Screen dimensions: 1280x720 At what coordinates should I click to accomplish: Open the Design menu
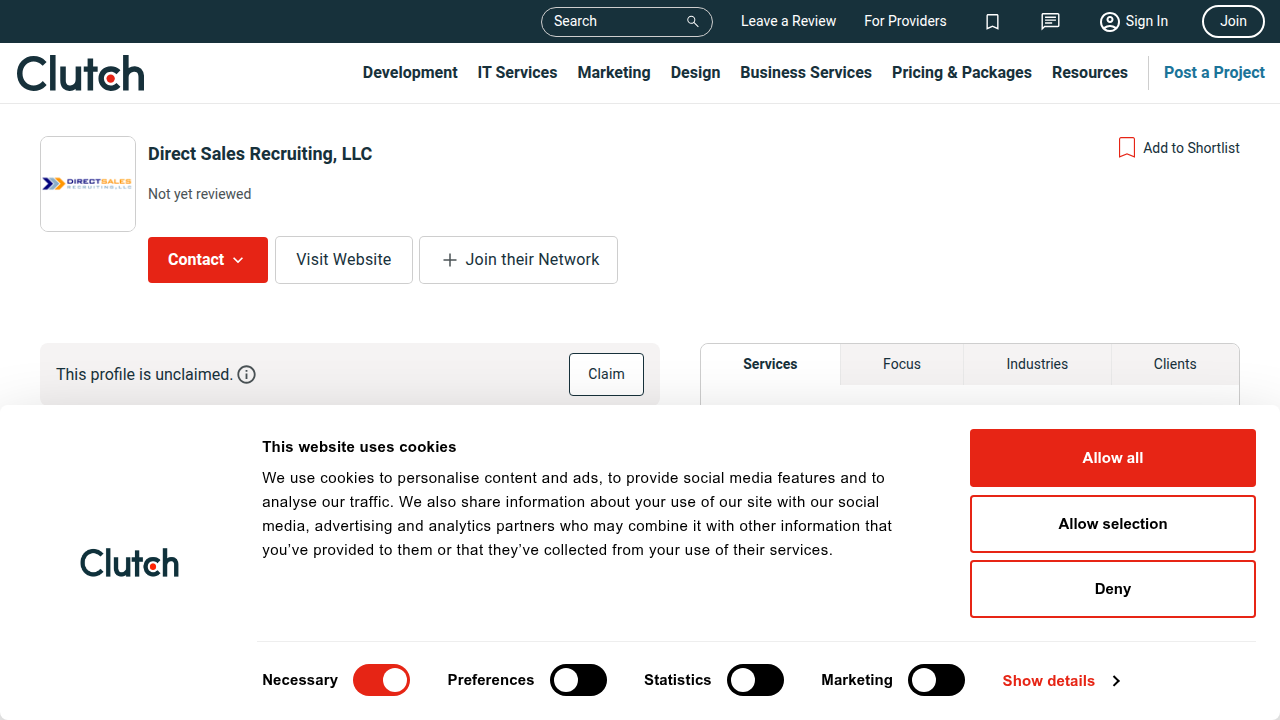point(695,73)
